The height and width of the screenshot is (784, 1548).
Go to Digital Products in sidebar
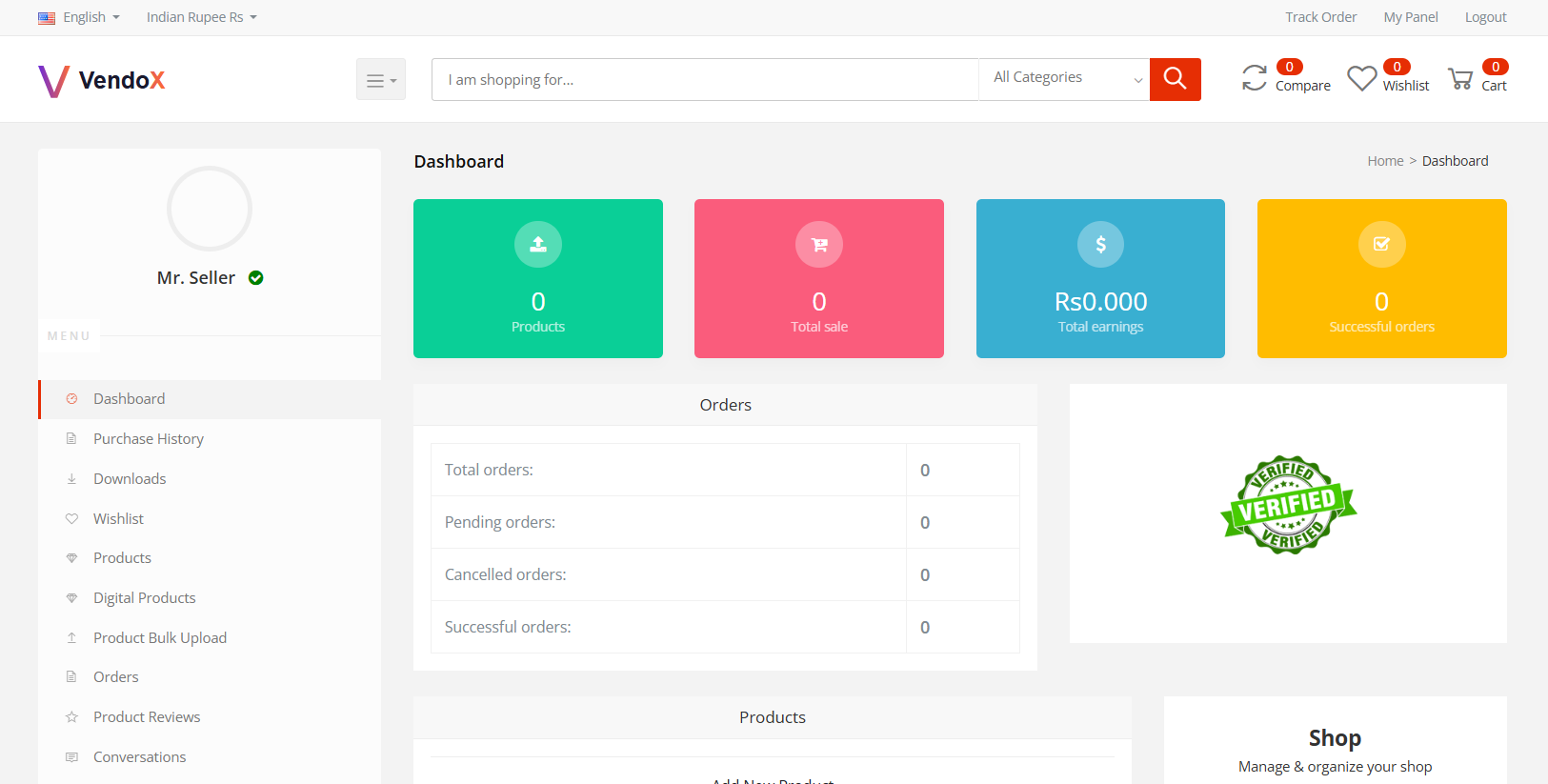click(145, 598)
